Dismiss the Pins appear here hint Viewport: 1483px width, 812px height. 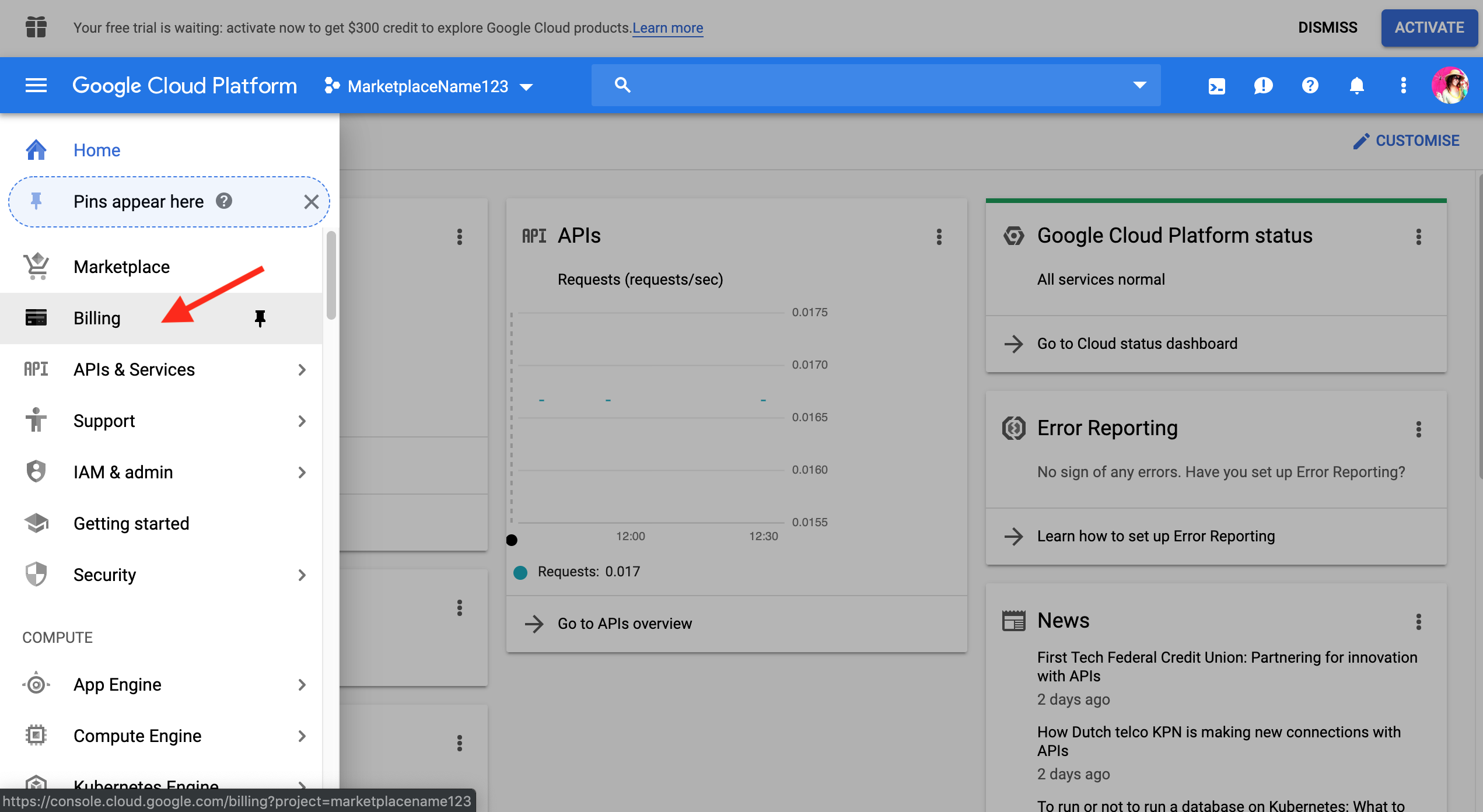pos(312,201)
